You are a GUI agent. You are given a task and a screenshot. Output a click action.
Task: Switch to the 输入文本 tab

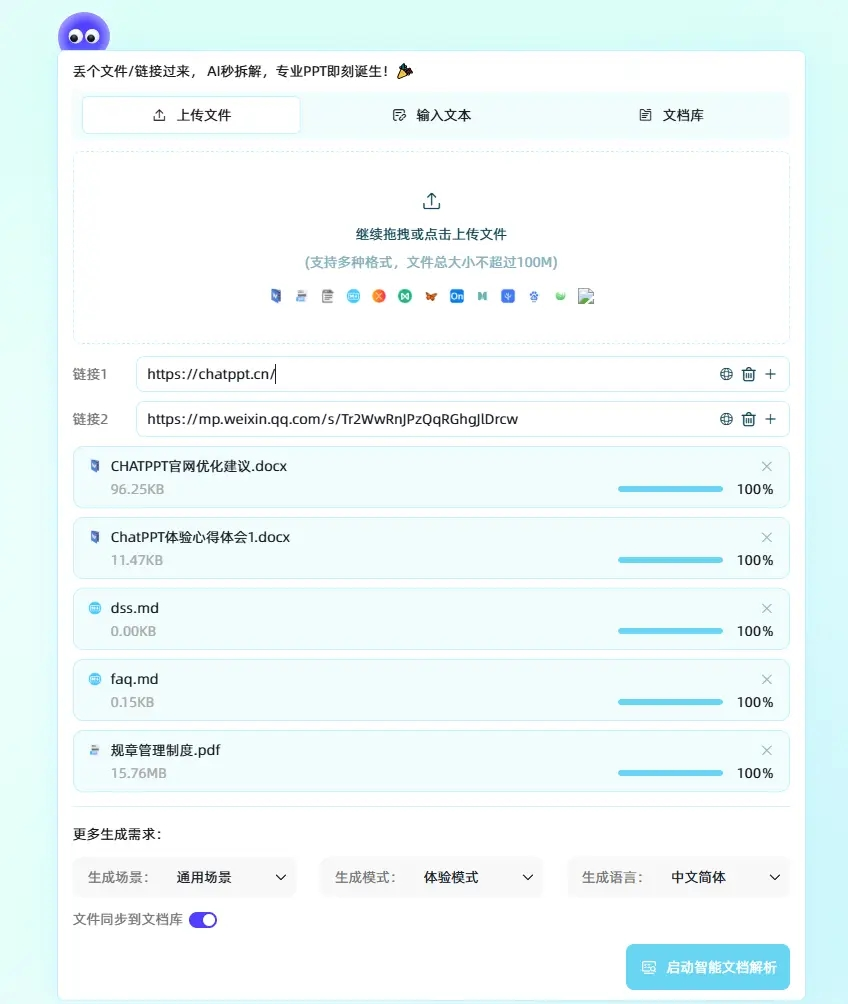coord(432,115)
